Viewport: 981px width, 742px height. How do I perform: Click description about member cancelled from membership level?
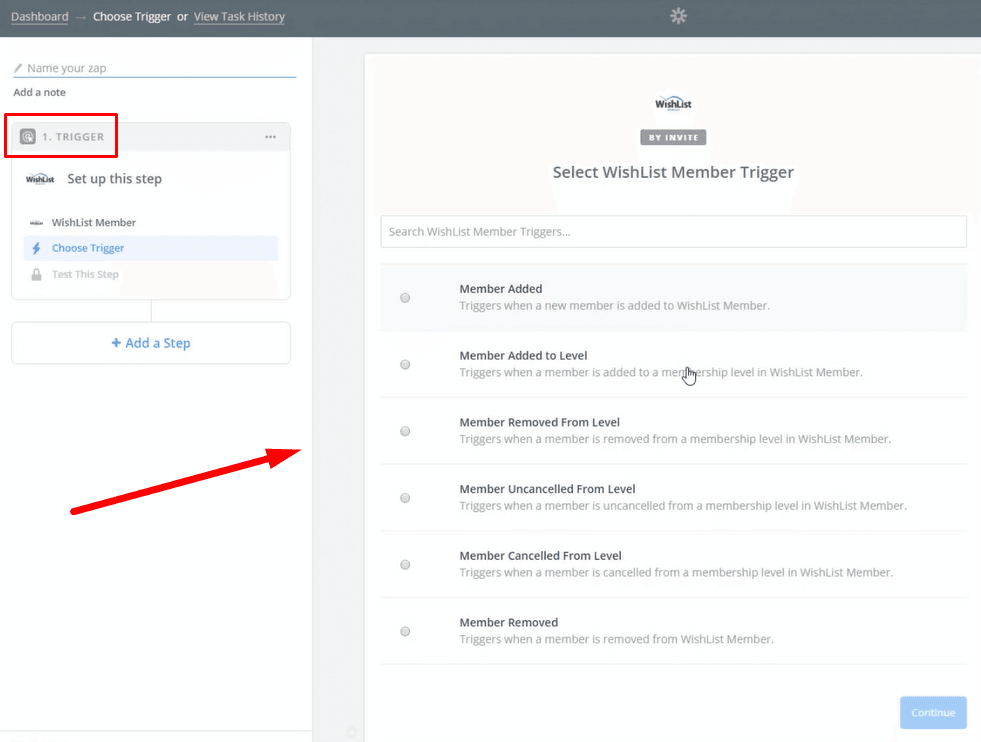[x=676, y=572]
